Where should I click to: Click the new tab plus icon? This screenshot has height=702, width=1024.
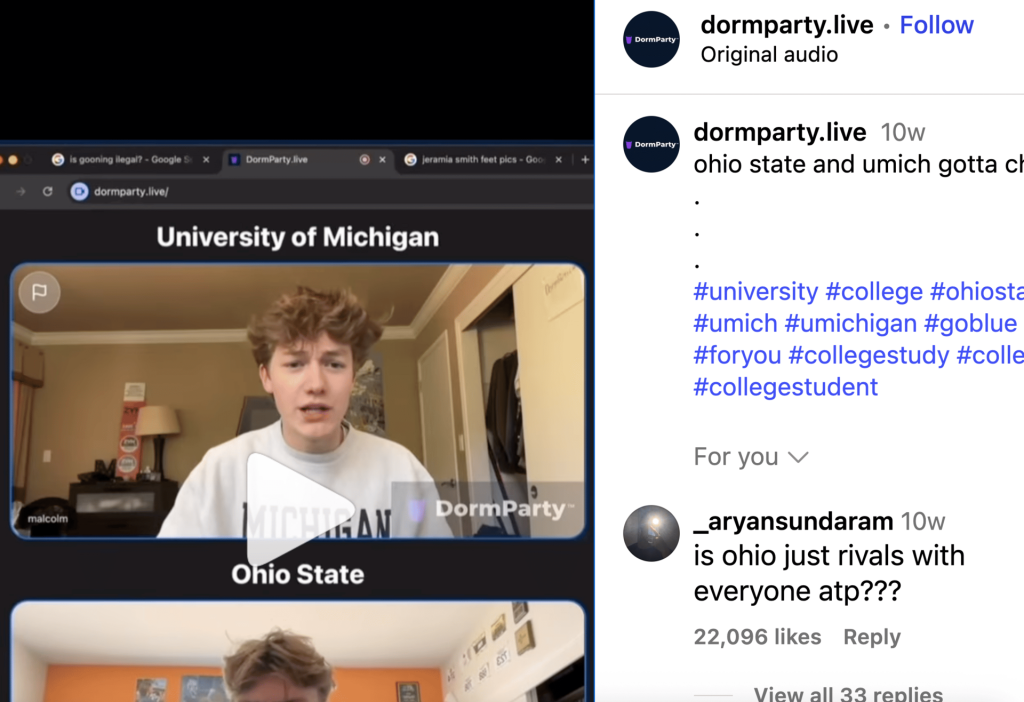[x=585, y=159]
